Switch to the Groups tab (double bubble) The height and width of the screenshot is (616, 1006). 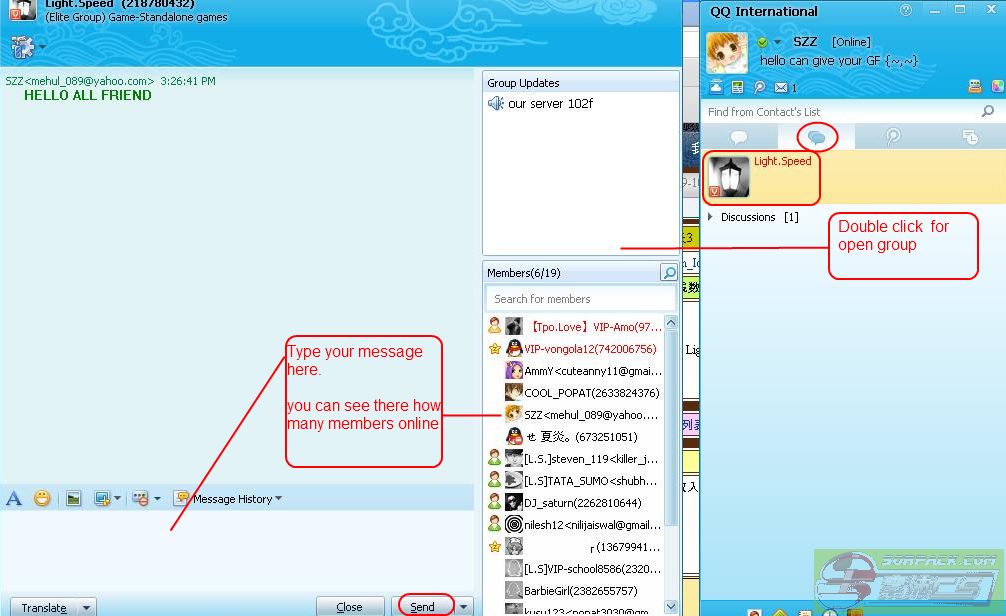point(816,137)
